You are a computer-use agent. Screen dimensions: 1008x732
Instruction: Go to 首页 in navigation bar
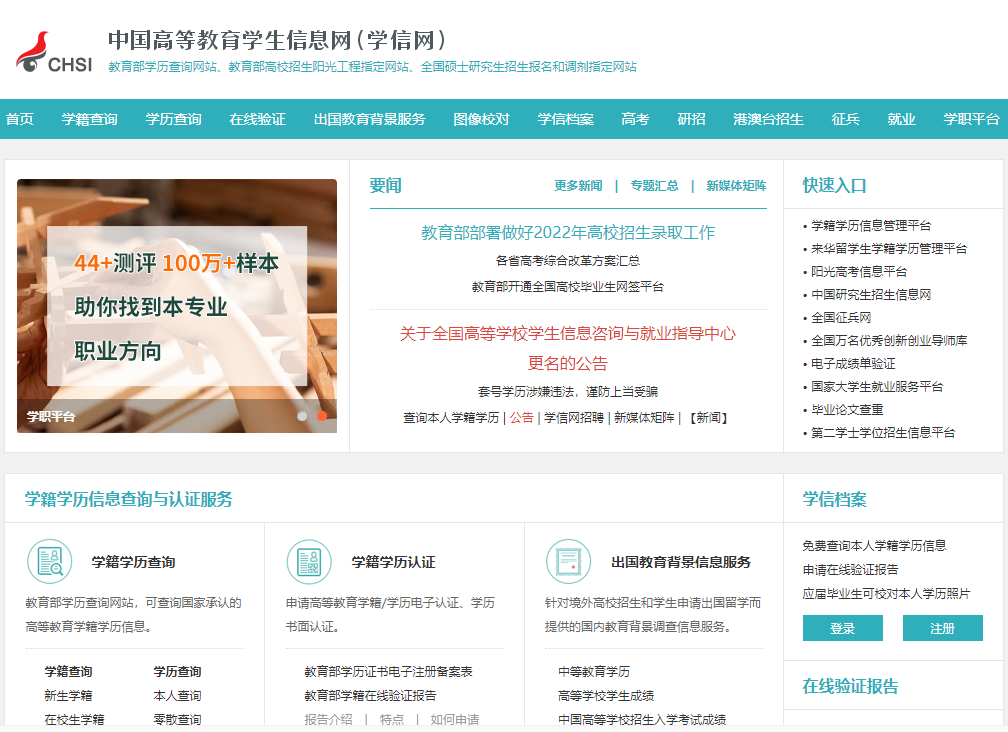(x=20, y=120)
